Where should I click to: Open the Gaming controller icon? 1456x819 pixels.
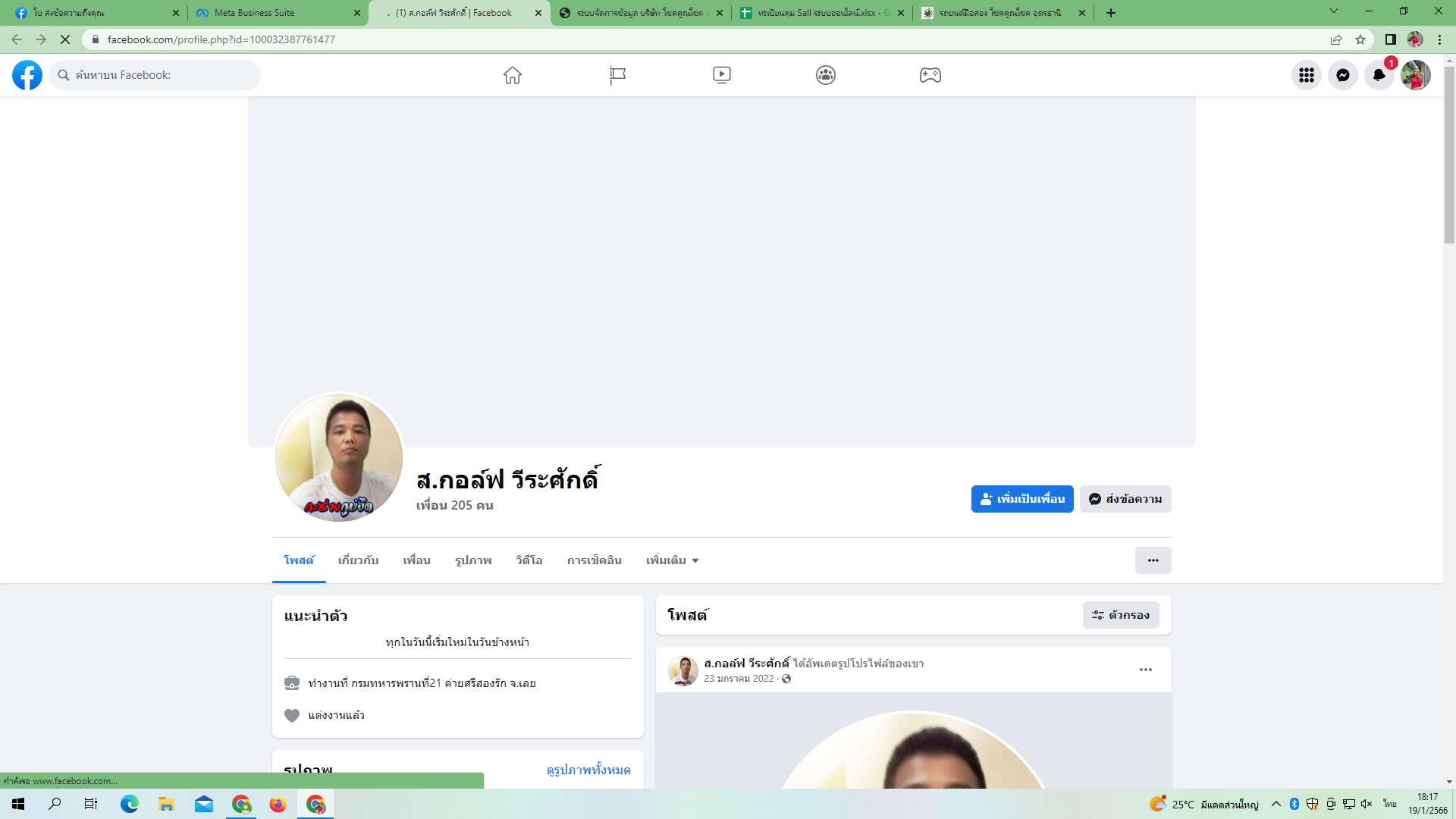point(930,75)
